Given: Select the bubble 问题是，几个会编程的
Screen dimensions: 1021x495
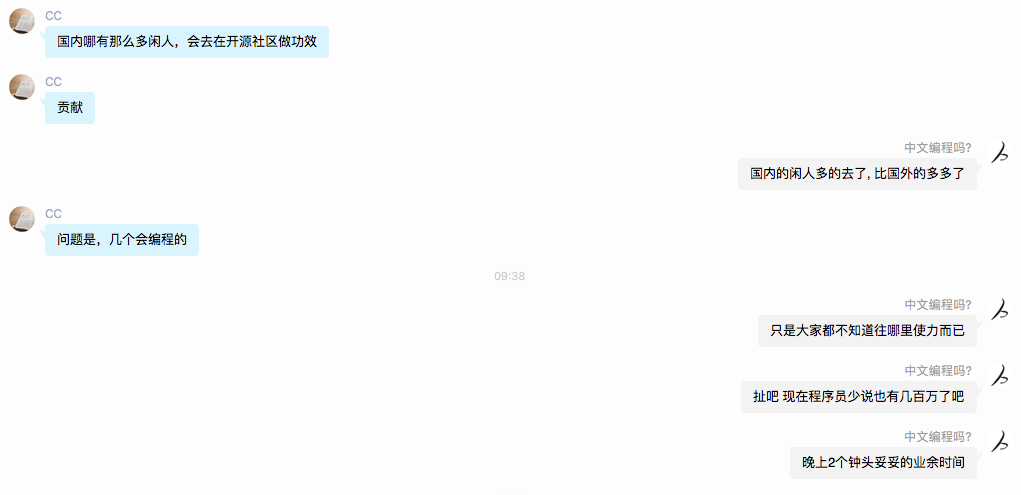Looking at the screenshot, I should 122,240.
